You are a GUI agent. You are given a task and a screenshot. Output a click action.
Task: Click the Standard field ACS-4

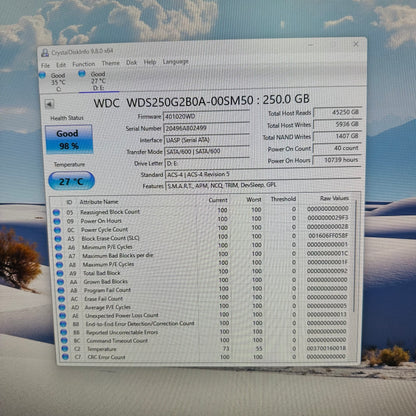(x=263, y=174)
